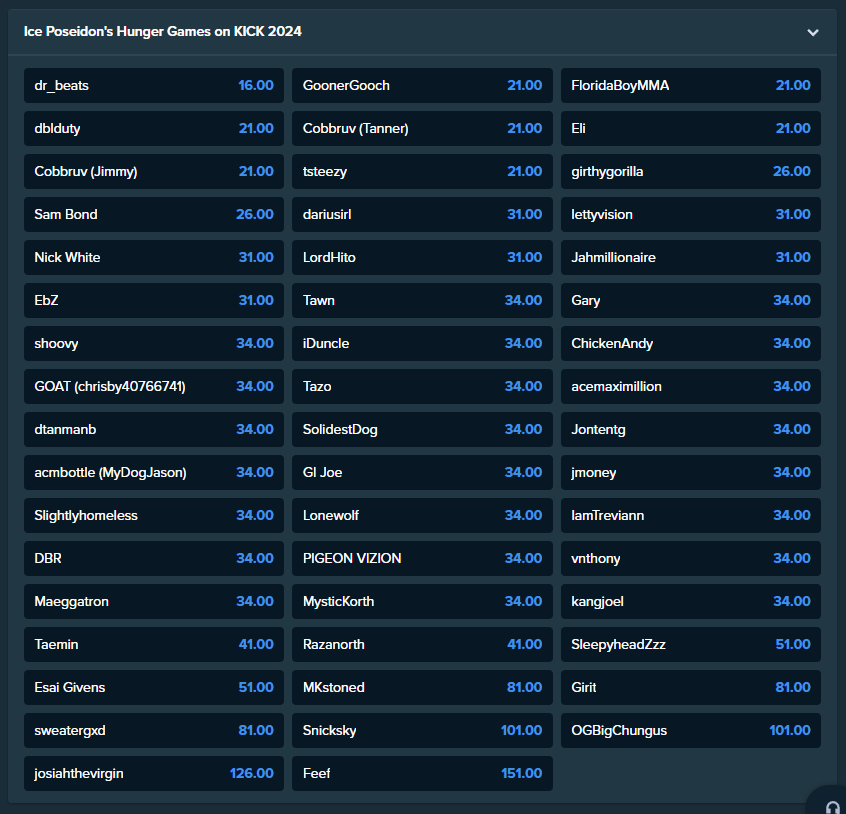Choose Sam Bond at 26.00
The image size is (846, 814).
154,214
